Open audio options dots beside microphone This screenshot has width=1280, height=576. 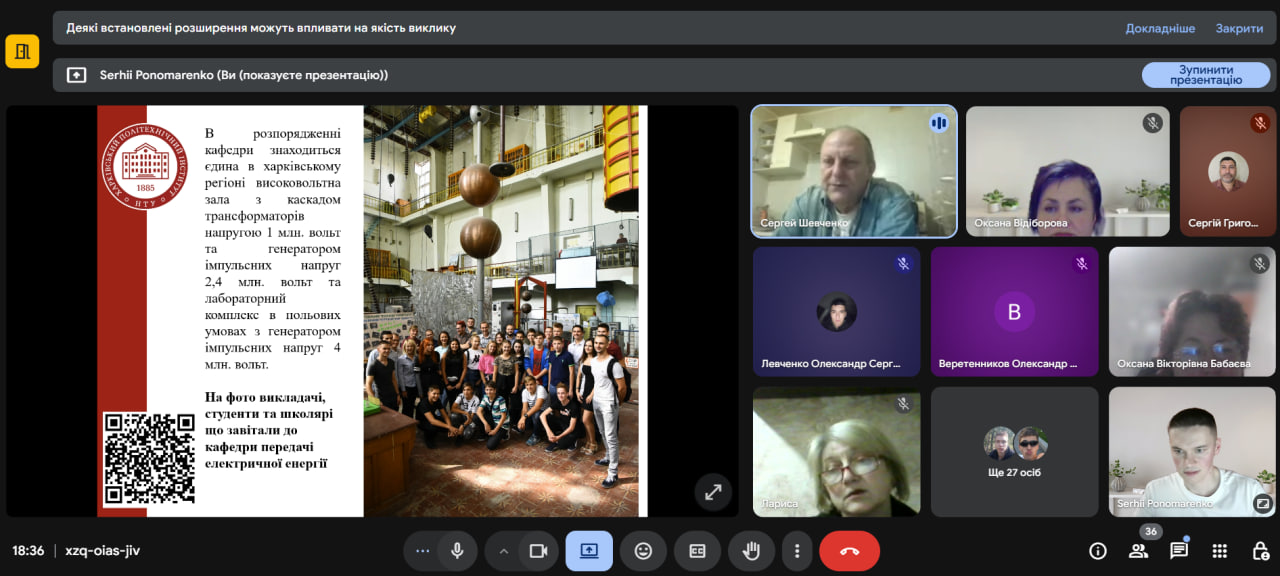(x=422, y=551)
